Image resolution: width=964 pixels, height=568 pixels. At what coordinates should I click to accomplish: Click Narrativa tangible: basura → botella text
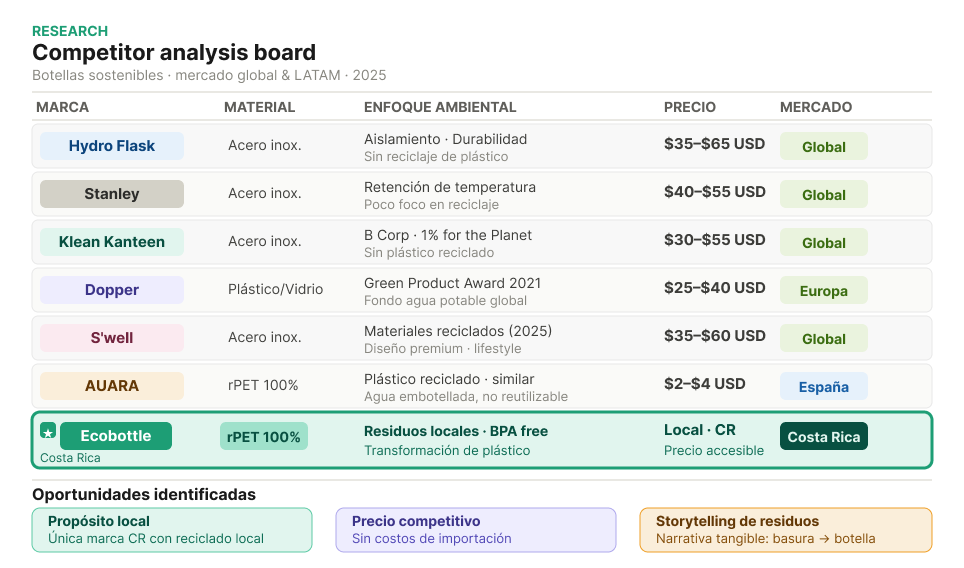click(765, 538)
